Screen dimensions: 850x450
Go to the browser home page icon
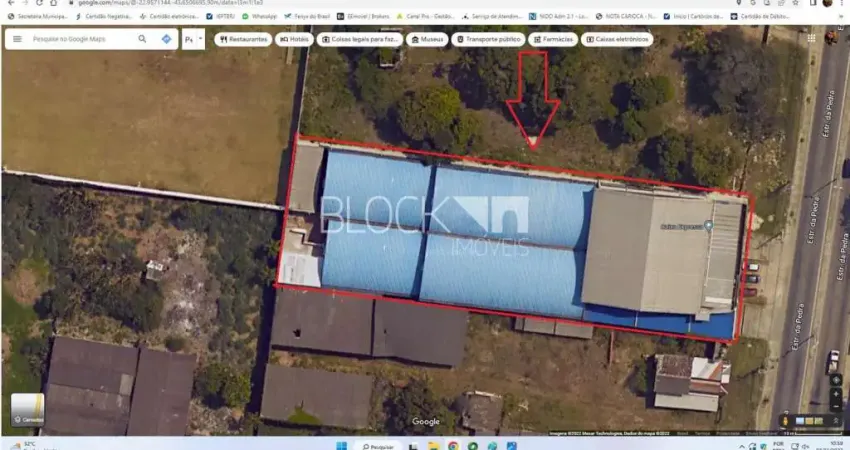pyautogui.click(x=53, y=3)
